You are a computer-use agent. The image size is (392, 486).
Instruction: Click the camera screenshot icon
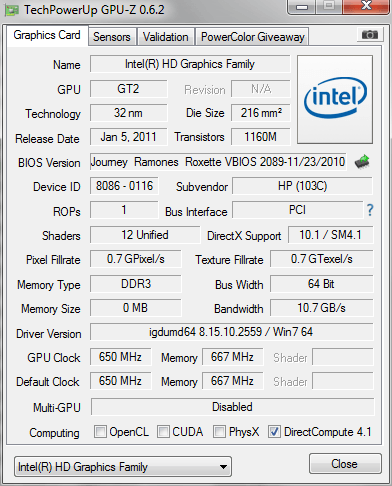tap(369, 35)
